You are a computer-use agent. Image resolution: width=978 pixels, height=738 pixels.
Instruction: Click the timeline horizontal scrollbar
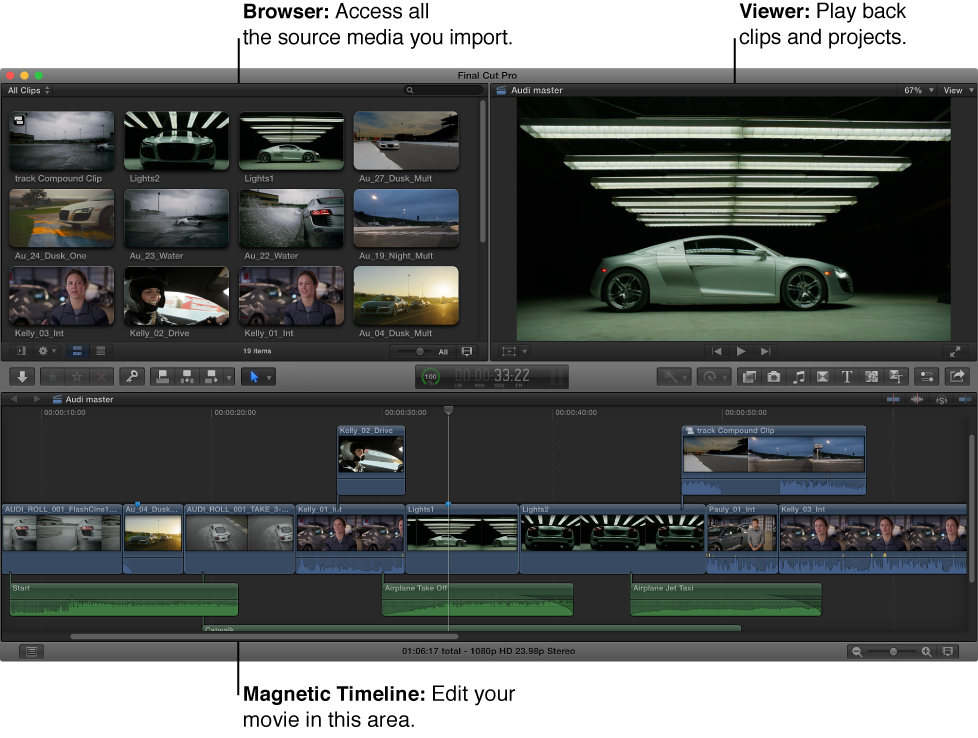pos(264,637)
